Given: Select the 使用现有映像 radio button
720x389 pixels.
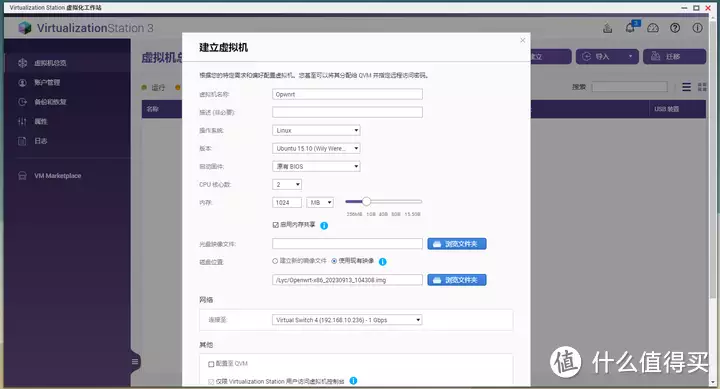Looking at the screenshot, I should click(334, 261).
